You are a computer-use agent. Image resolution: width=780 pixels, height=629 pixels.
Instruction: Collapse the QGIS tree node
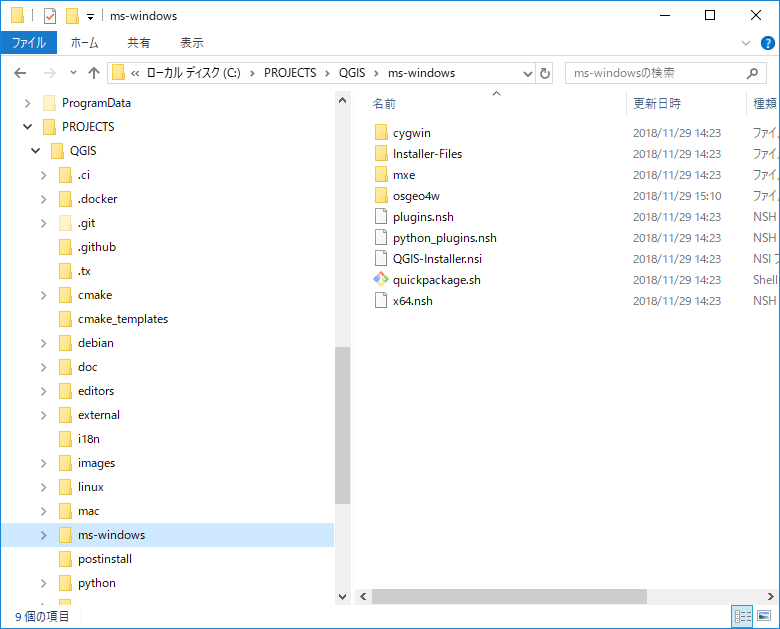coord(35,151)
